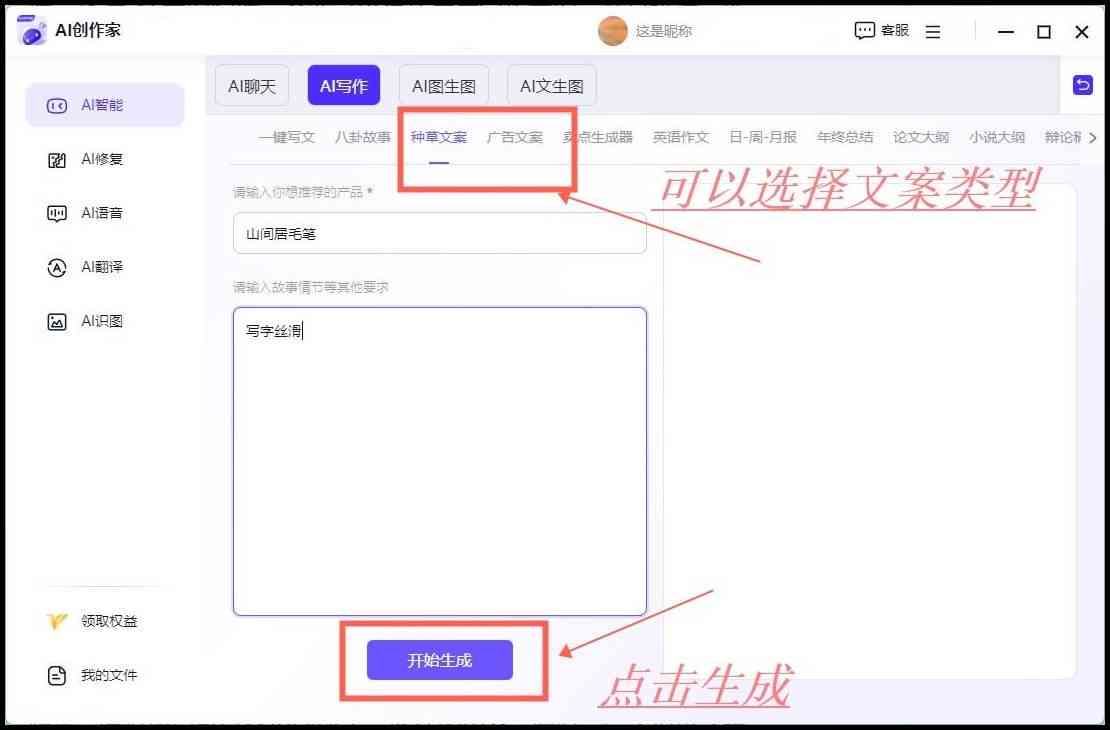Select the 广告文案 writing type
Image resolution: width=1110 pixels, height=730 pixels.
(515, 137)
